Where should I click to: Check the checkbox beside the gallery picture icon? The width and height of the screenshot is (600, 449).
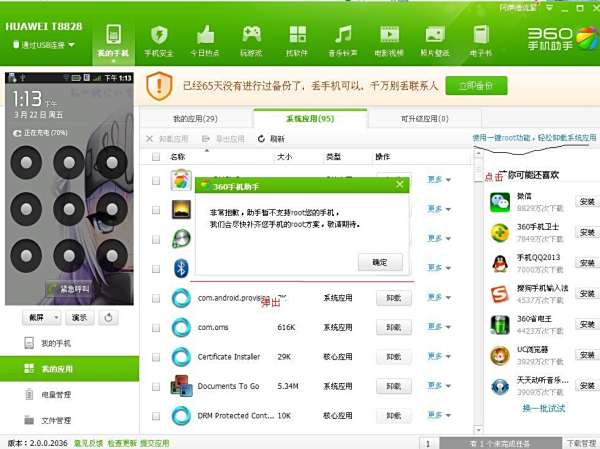click(x=156, y=210)
